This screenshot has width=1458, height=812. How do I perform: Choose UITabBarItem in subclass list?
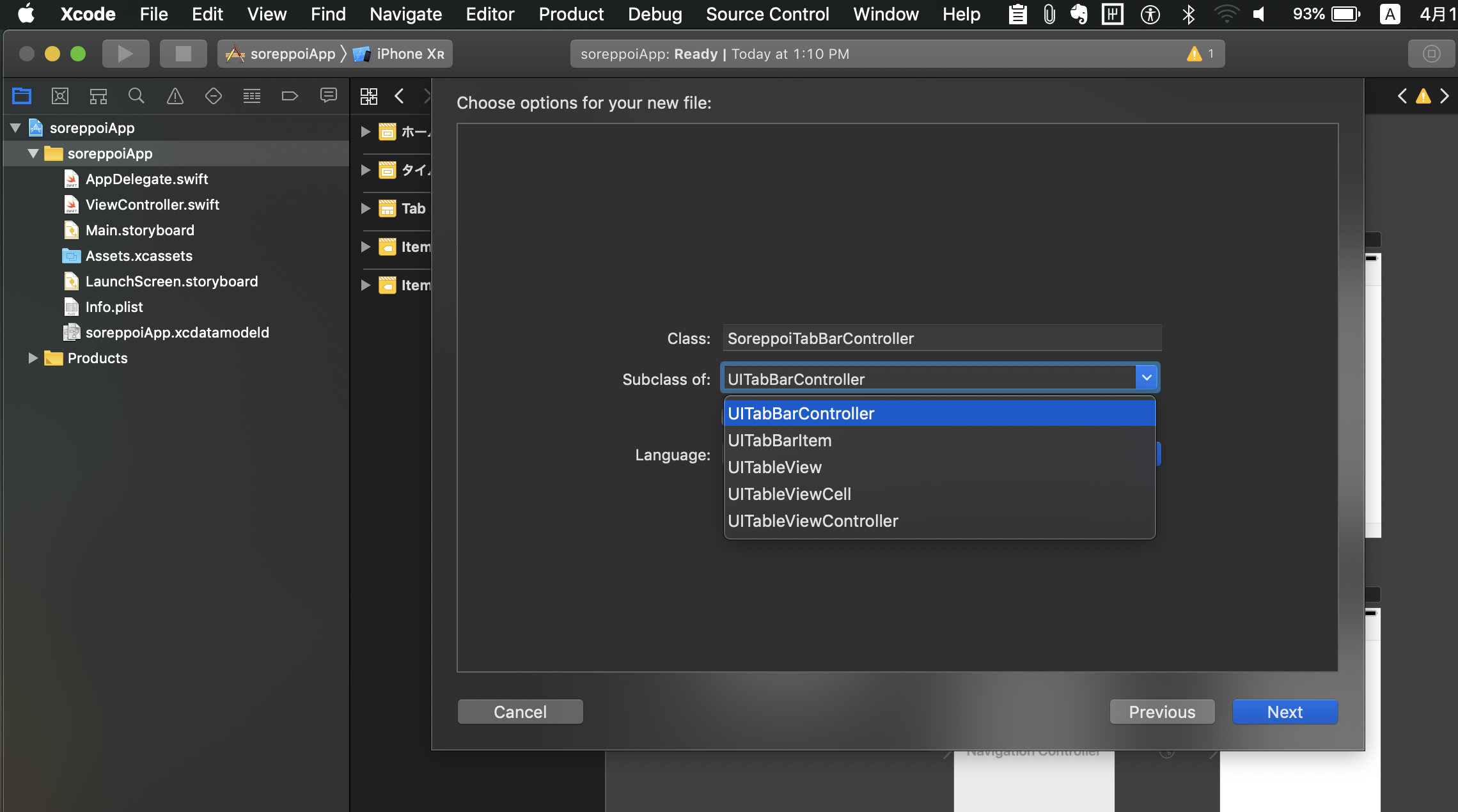(x=780, y=441)
